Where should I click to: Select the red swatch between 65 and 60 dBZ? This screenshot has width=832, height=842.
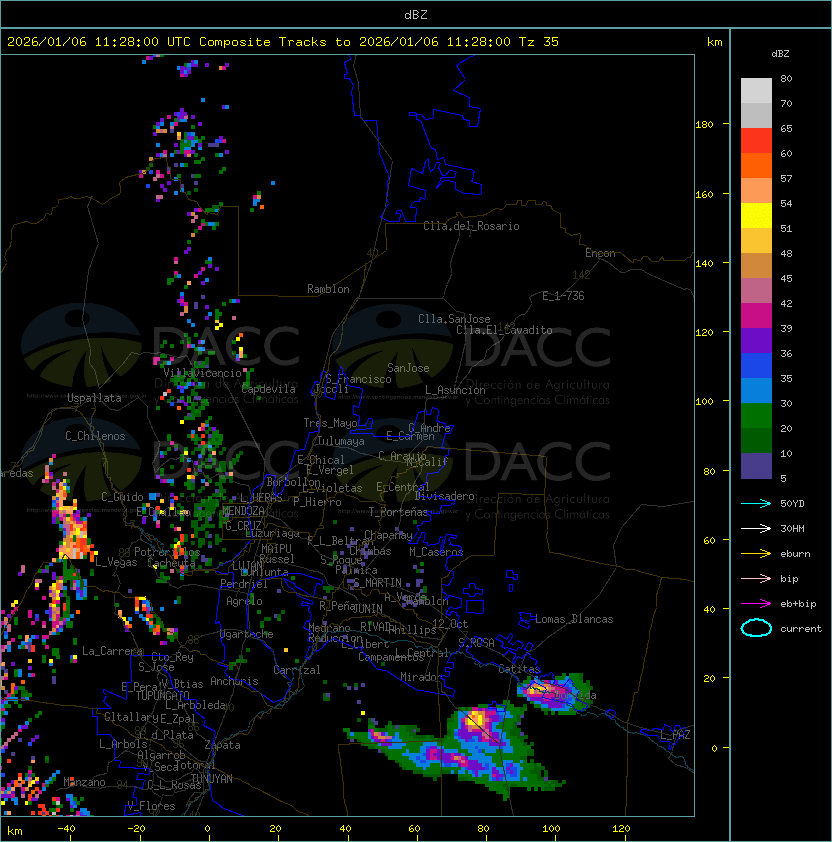[756, 141]
